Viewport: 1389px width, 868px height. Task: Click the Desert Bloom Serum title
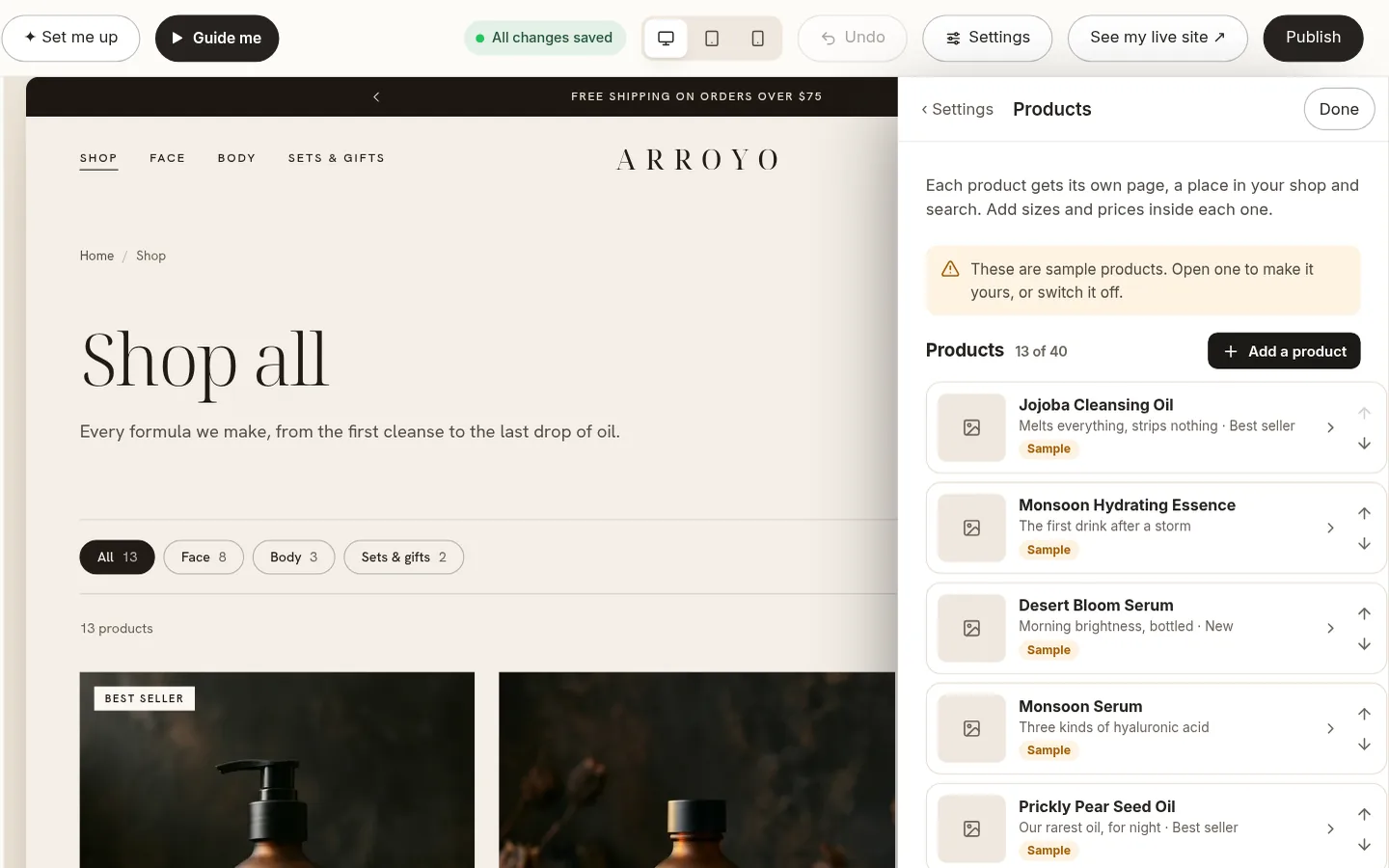1096,606
